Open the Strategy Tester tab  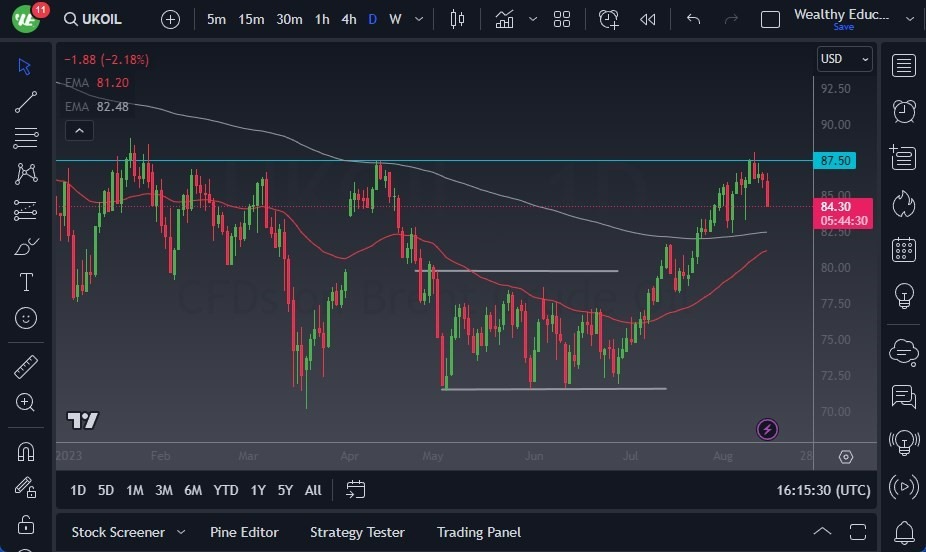[357, 532]
